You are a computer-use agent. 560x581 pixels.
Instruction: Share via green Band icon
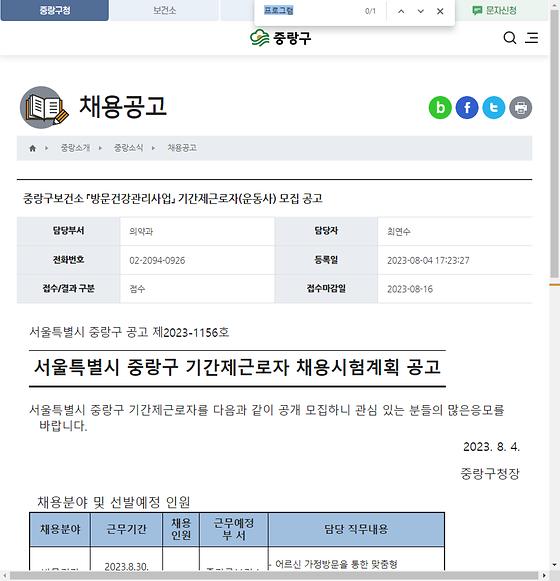coord(440,107)
